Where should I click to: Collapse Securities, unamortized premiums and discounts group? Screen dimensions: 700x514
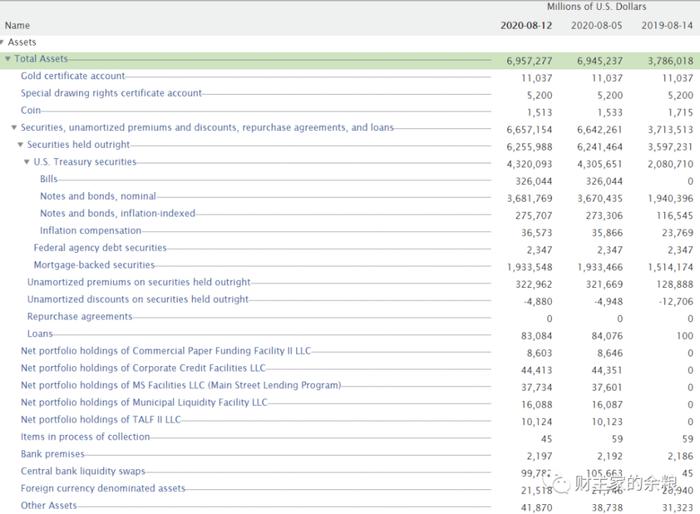(14, 127)
